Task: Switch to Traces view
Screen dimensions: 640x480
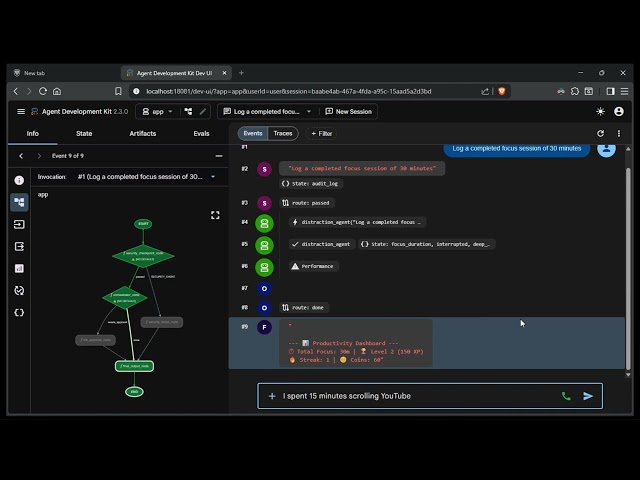Action: [x=283, y=133]
